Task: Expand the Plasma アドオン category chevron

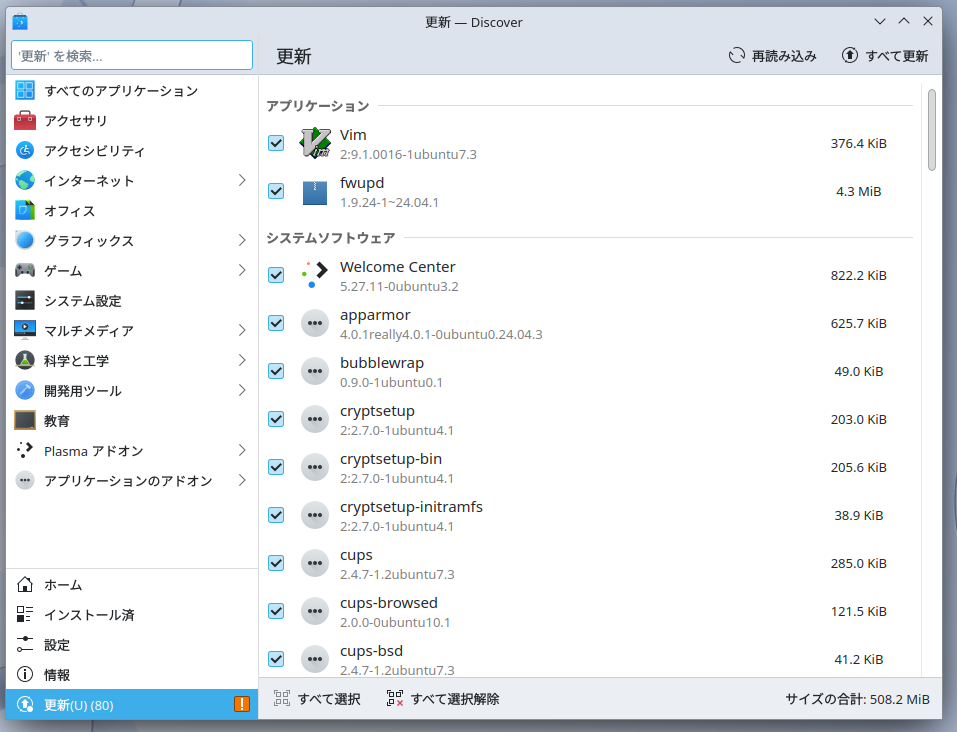Action: click(242, 451)
